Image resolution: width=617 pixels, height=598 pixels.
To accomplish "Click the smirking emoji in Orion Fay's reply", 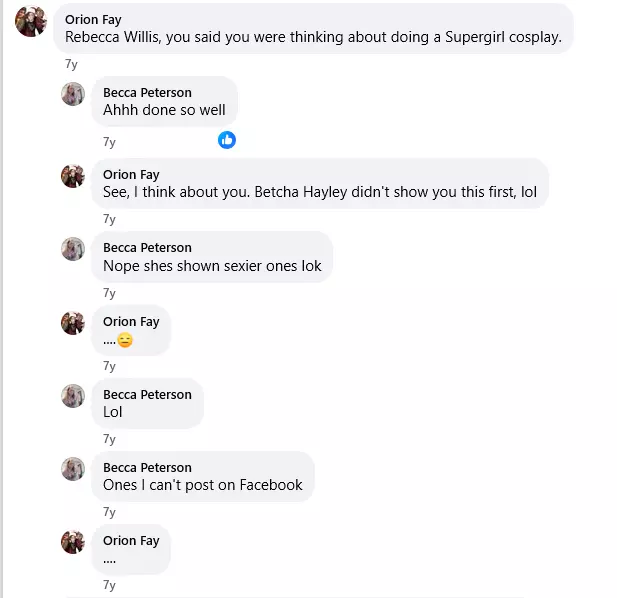I will [125, 341].
